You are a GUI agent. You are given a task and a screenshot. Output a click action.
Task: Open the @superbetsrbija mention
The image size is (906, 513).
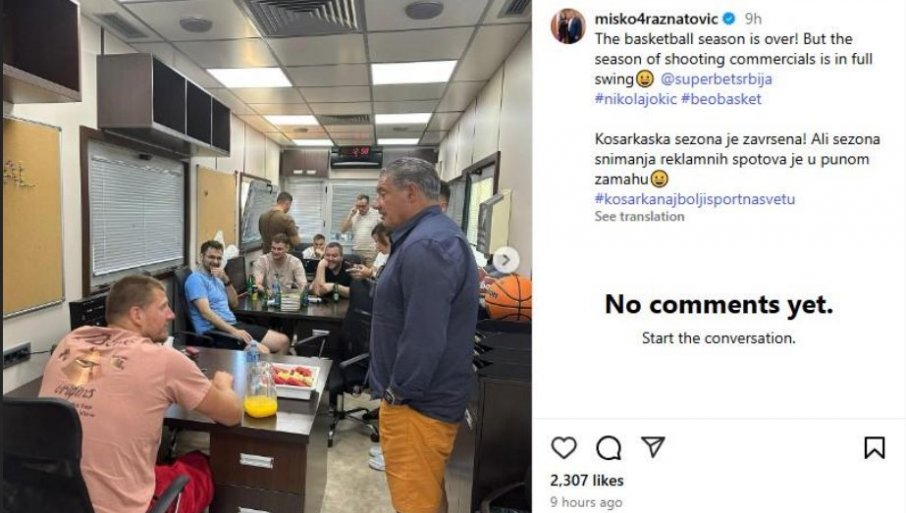click(x=716, y=79)
